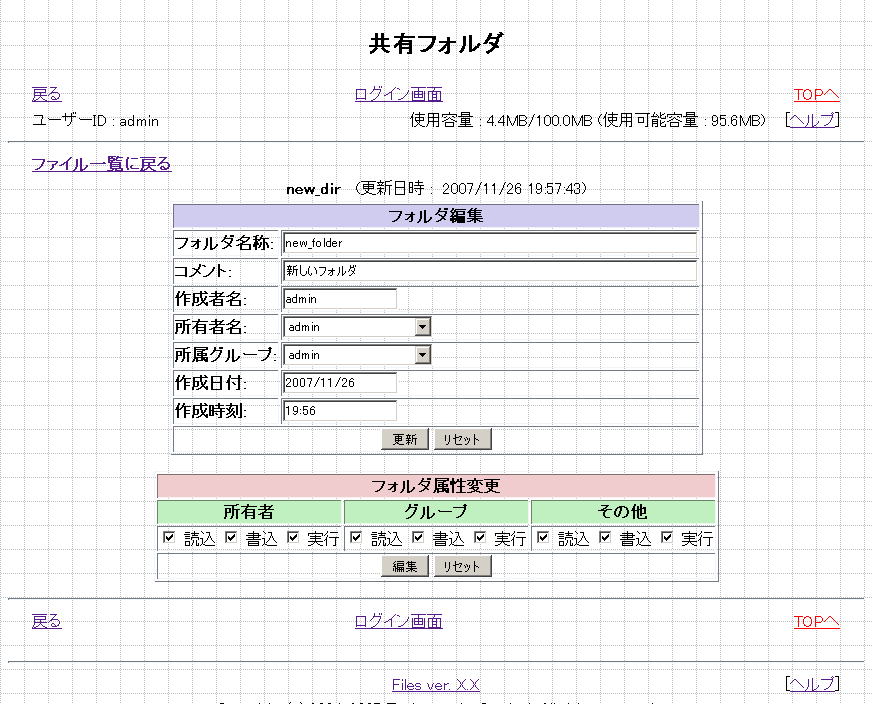Uncheck owner 書込 (write) checkbox
872x704 pixels.
point(231,538)
